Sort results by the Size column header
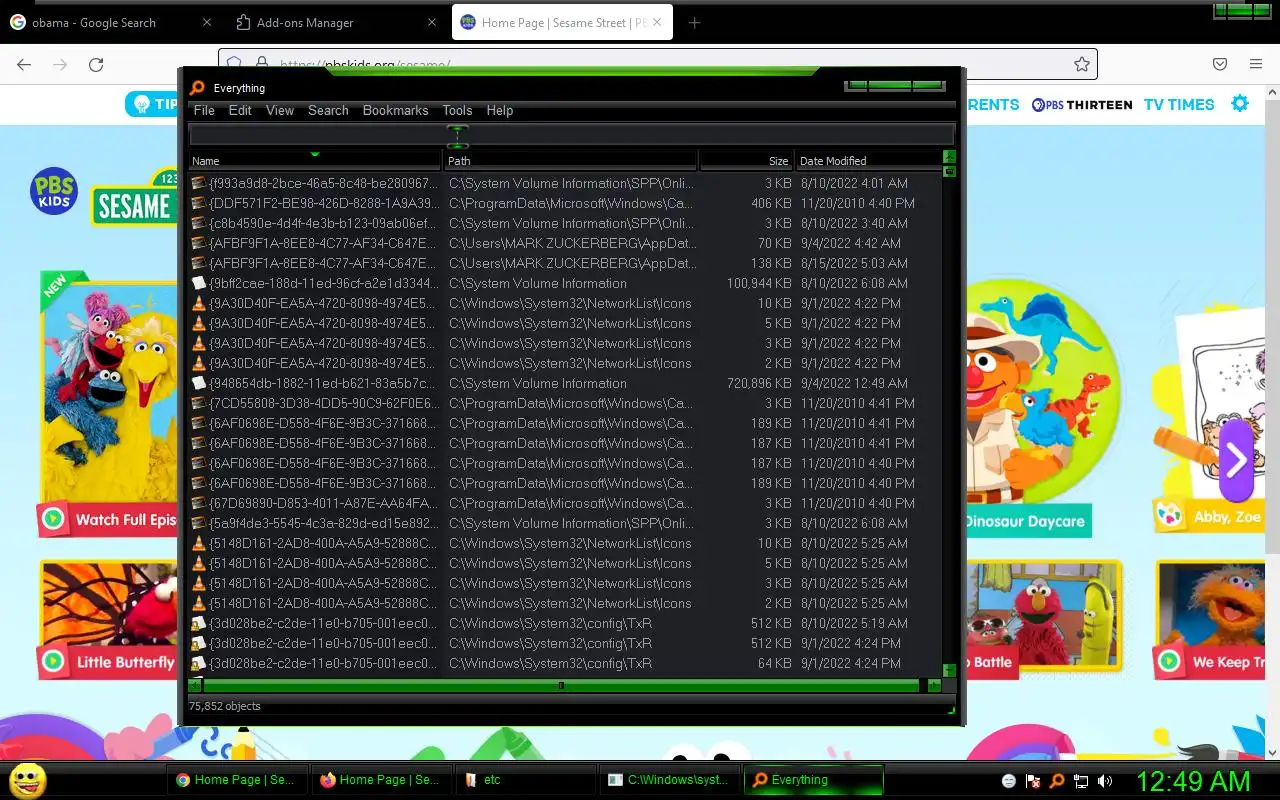The width and height of the screenshot is (1280, 800). pyautogui.click(x=746, y=160)
